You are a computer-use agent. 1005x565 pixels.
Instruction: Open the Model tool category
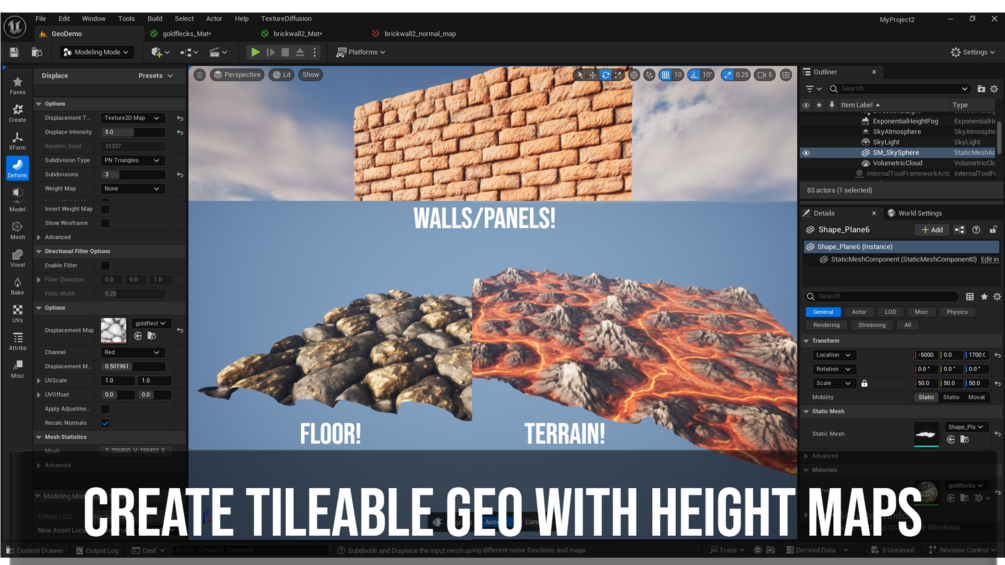17,199
